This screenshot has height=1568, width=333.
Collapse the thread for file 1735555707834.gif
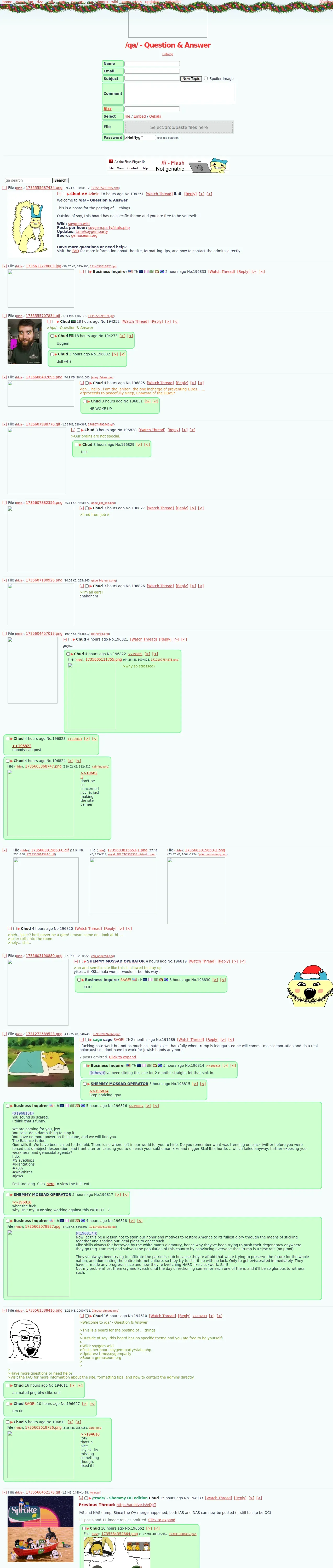click(4, 316)
